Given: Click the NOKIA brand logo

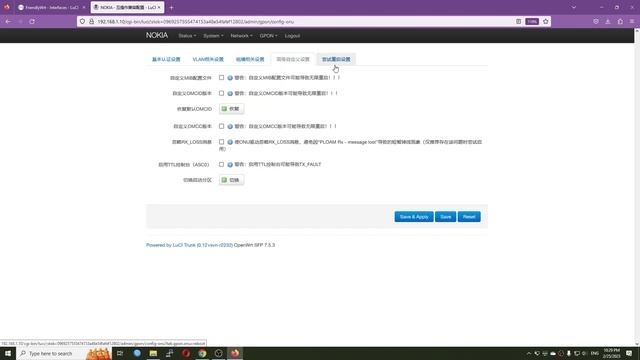Looking at the screenshot, I should [x=157, y=36].
